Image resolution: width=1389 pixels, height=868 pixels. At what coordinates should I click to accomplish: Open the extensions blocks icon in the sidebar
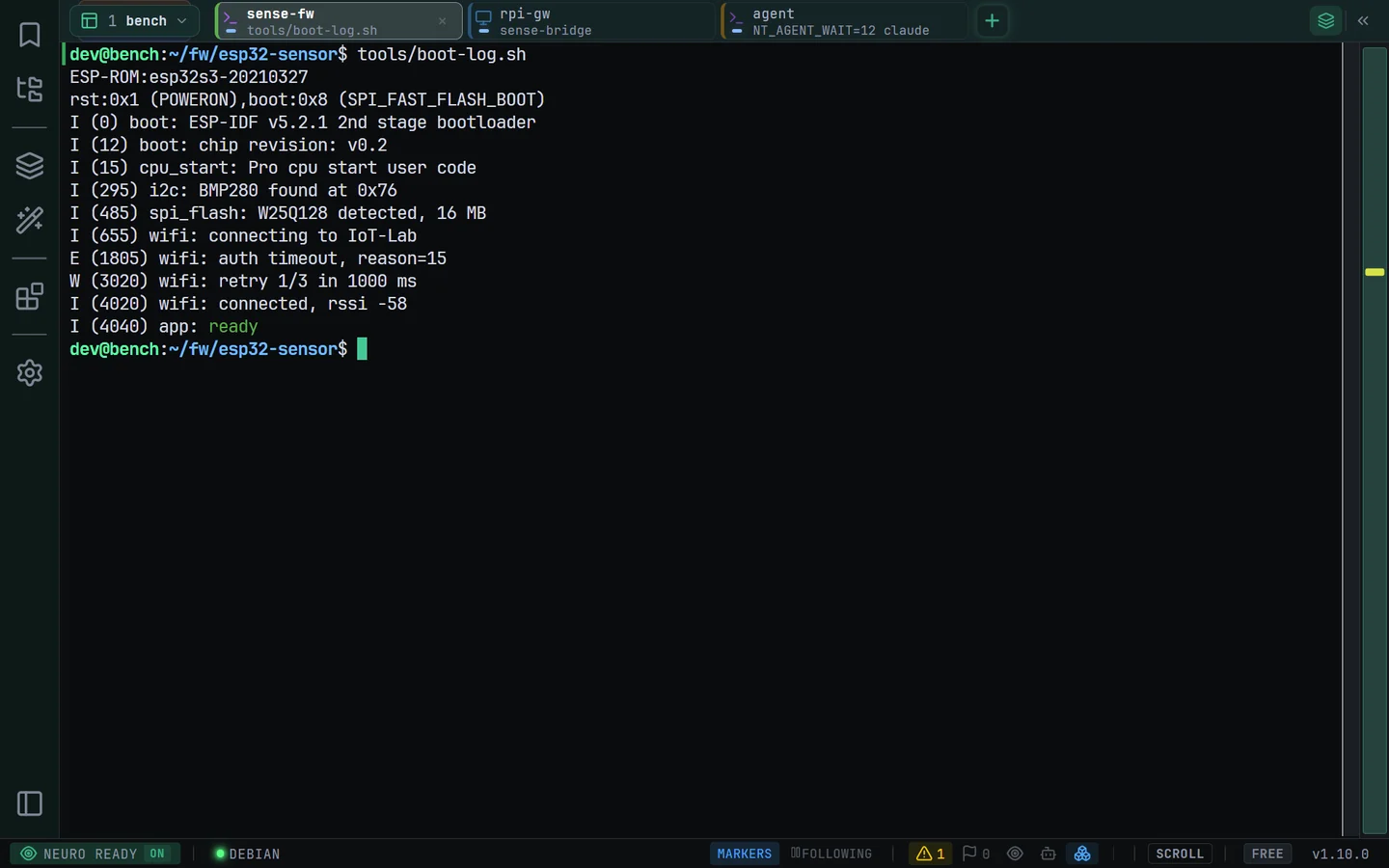coord(30,296)
